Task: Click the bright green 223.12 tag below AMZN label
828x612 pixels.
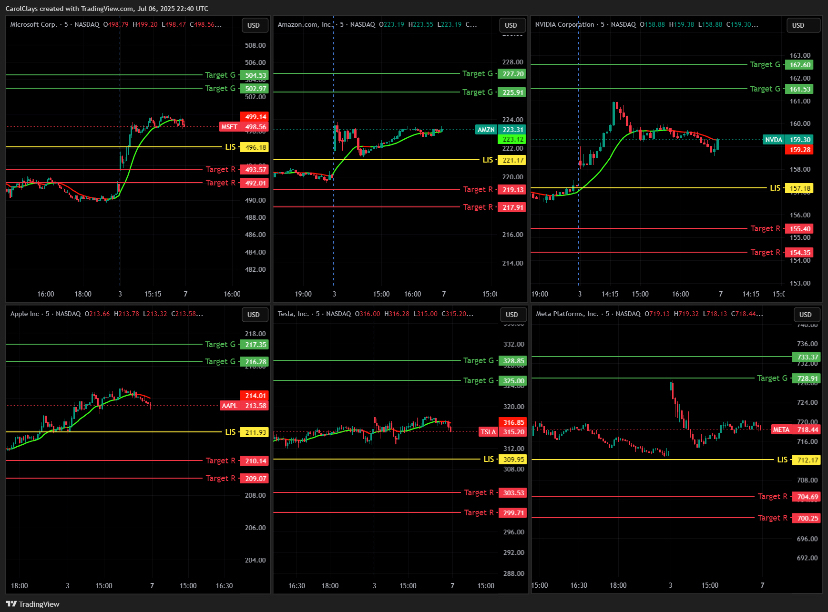Action: click(x=512, y=139)
